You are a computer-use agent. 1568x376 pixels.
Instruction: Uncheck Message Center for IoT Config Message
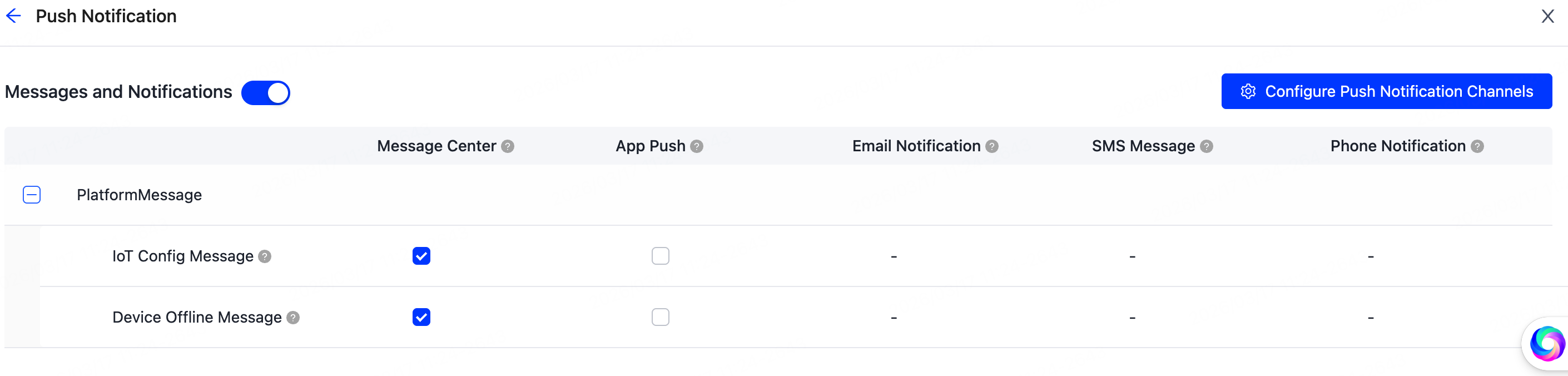pos(421,256)
